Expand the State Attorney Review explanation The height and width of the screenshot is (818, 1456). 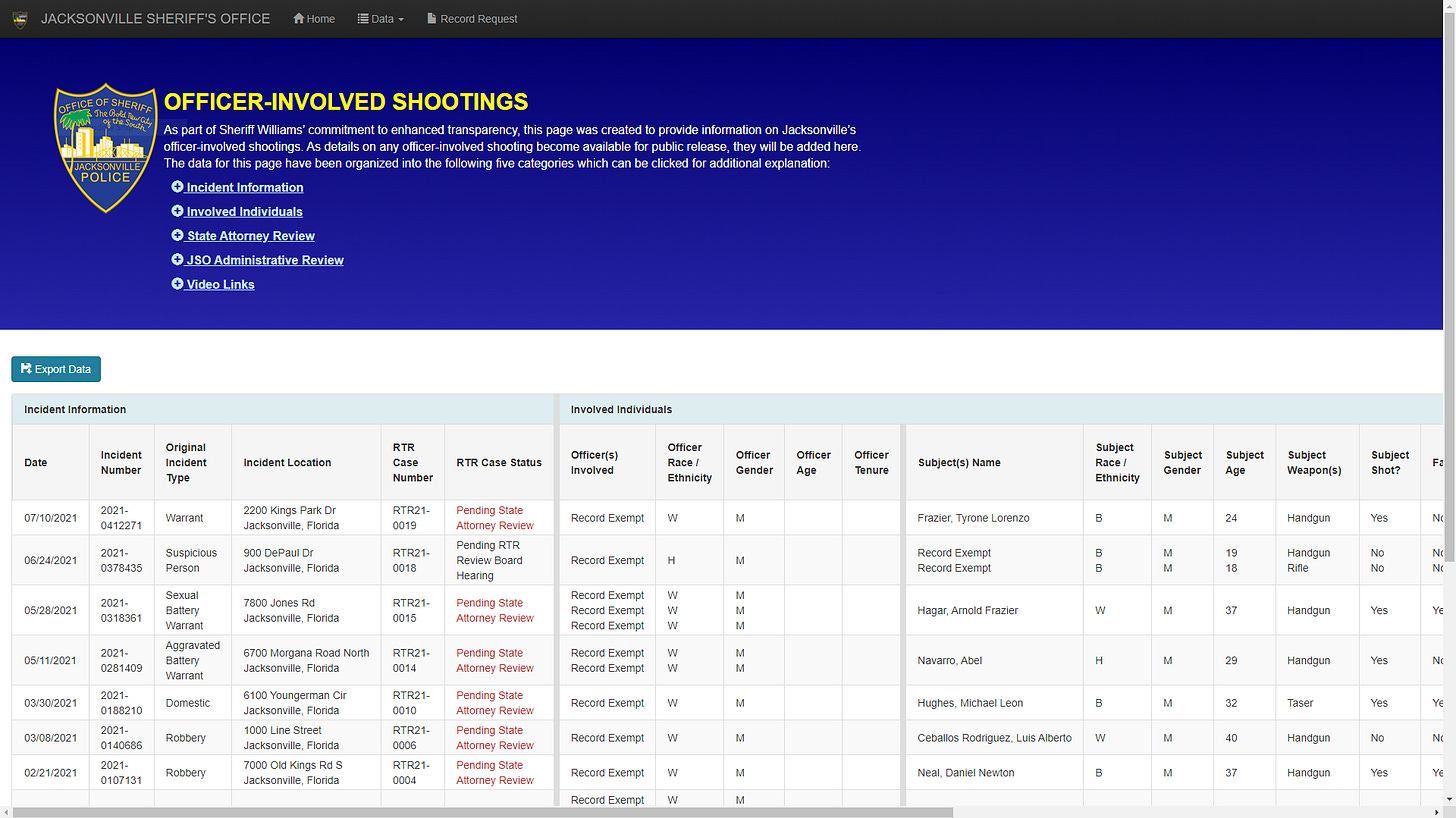pos(243,236)
